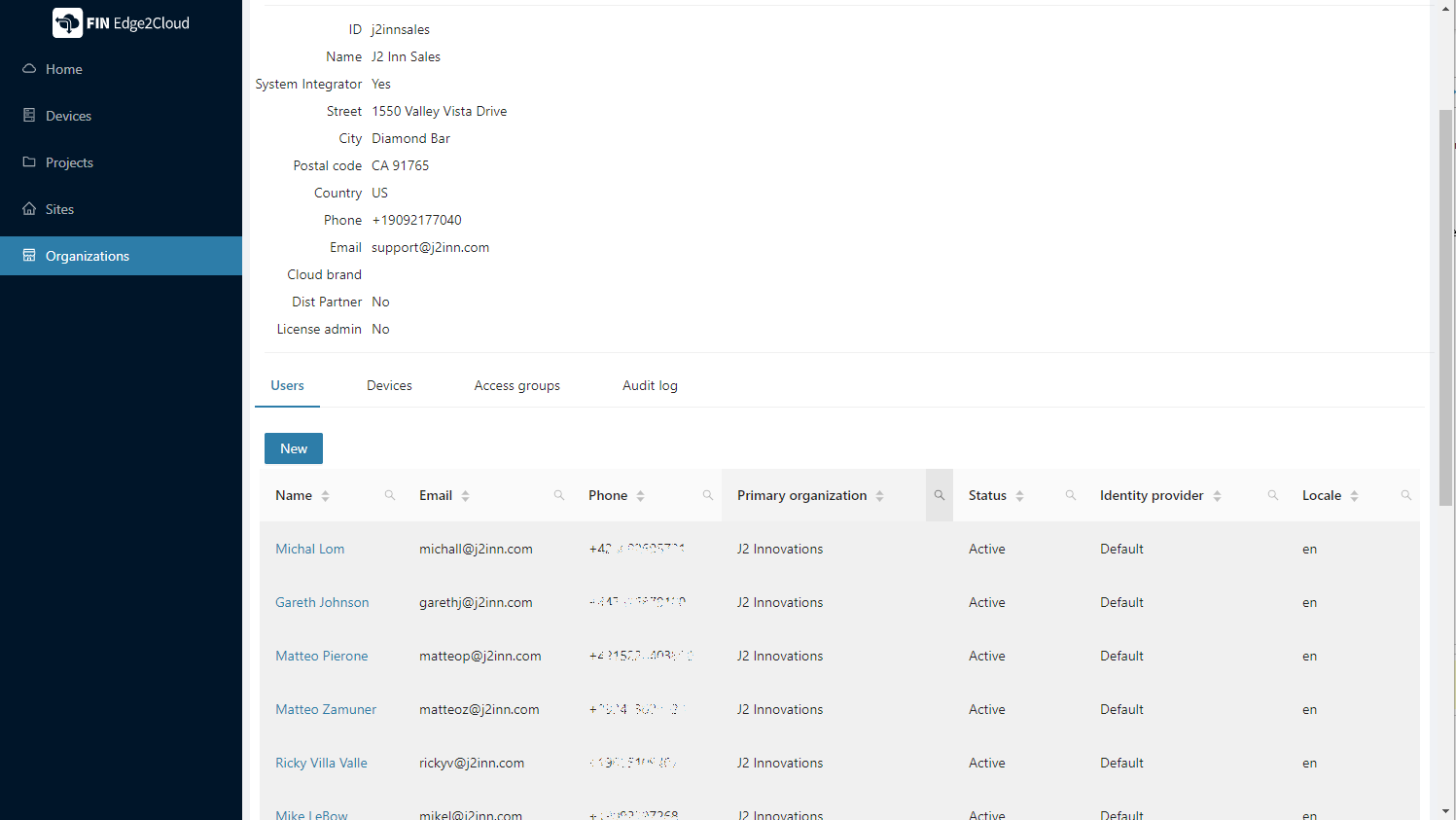Sort by Primary organization arrows

[880, 496]
